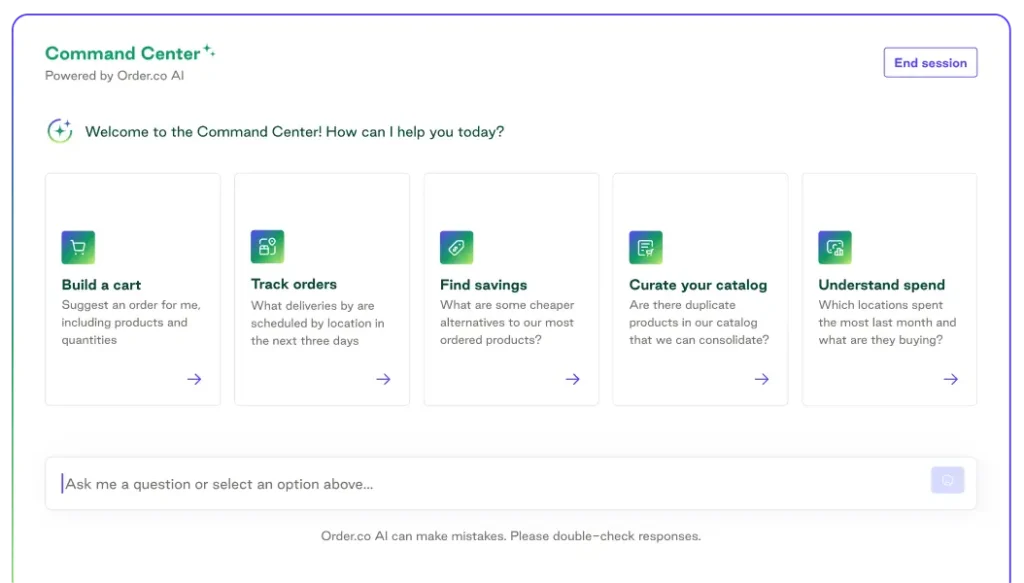The image size is (1024, 583).
Task: Follow the arrow on the Track orders card
Action: (x=383, y=379)
